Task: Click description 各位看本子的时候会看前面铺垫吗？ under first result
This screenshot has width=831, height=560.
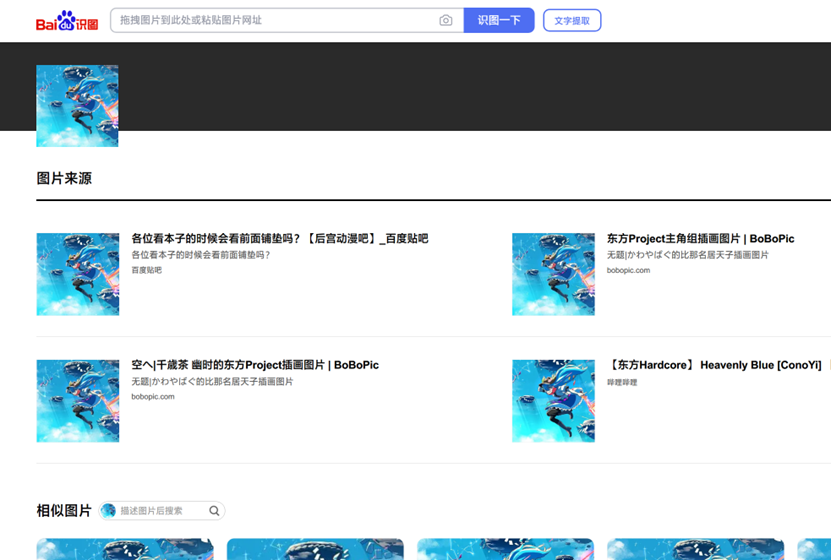Action: click(x=201, y=255)
